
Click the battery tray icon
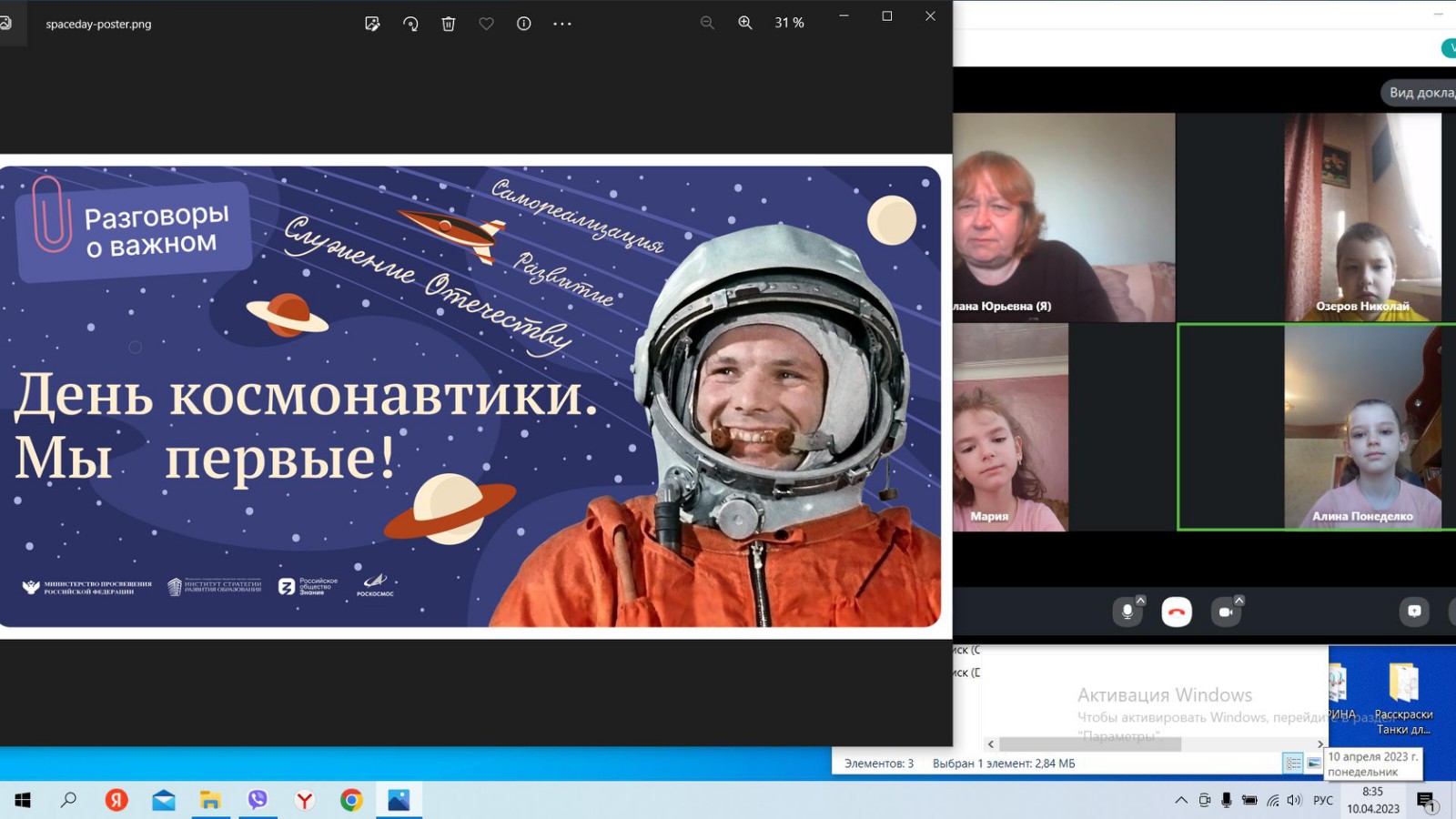(1249, 800)
